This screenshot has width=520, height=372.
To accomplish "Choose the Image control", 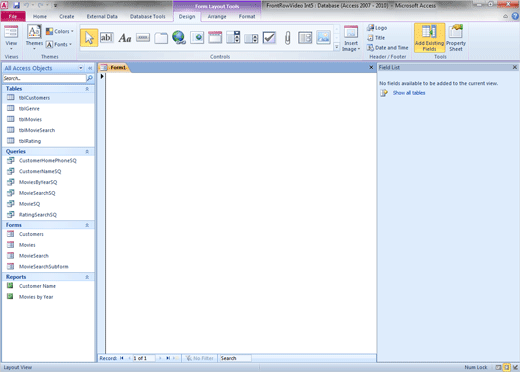I will tap(323, 38).
